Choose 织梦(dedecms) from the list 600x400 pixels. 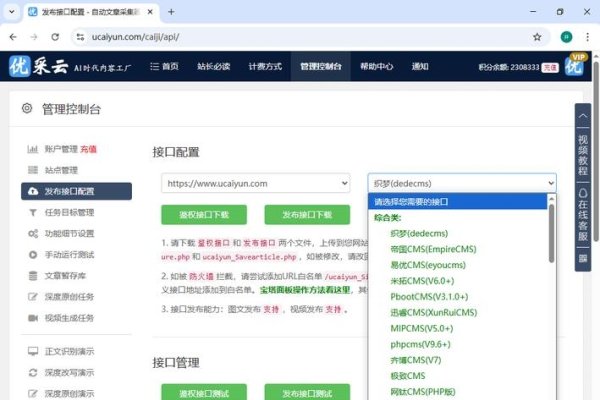click(419, 233)
